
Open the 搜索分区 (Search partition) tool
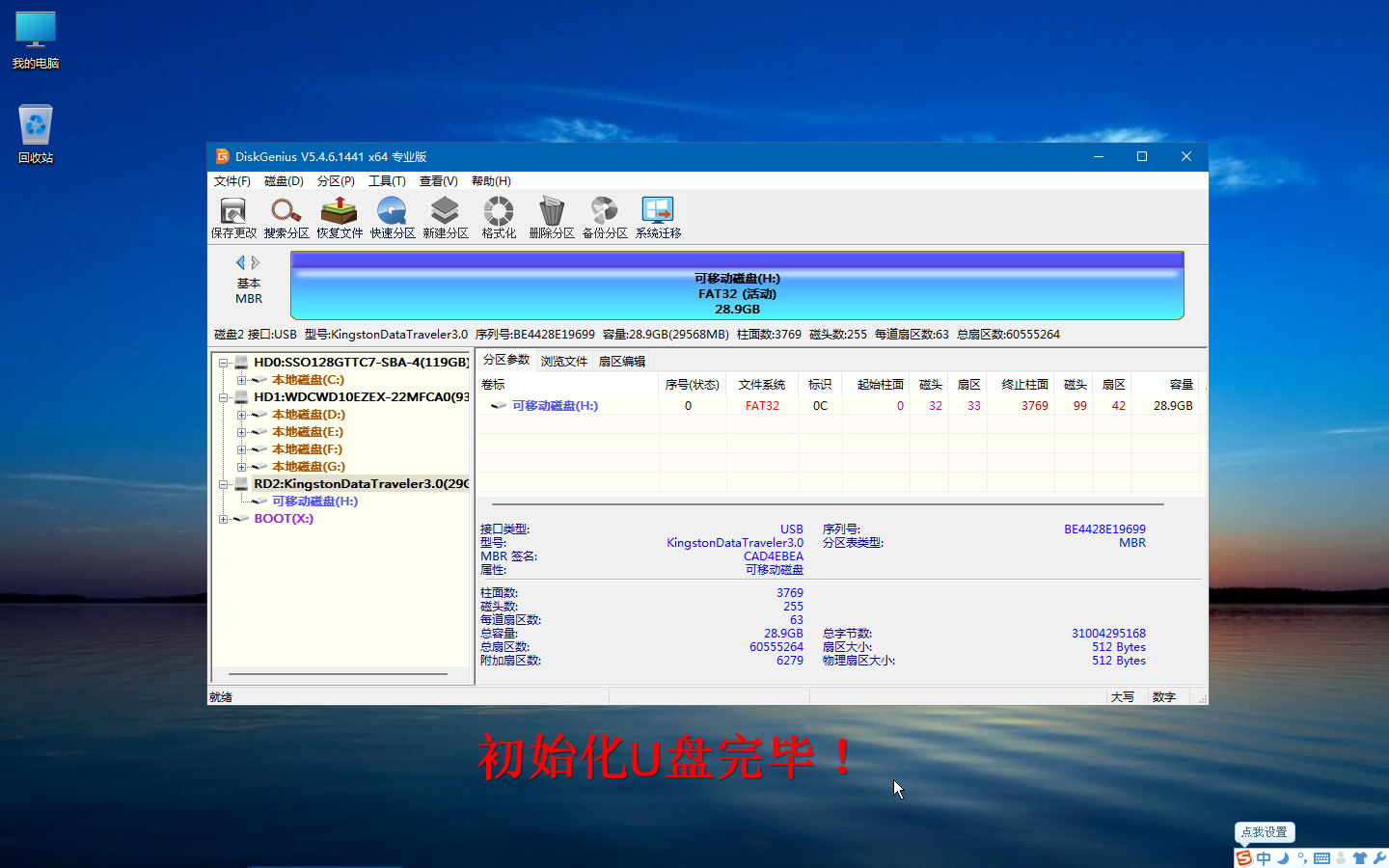[x=286, y=218]
